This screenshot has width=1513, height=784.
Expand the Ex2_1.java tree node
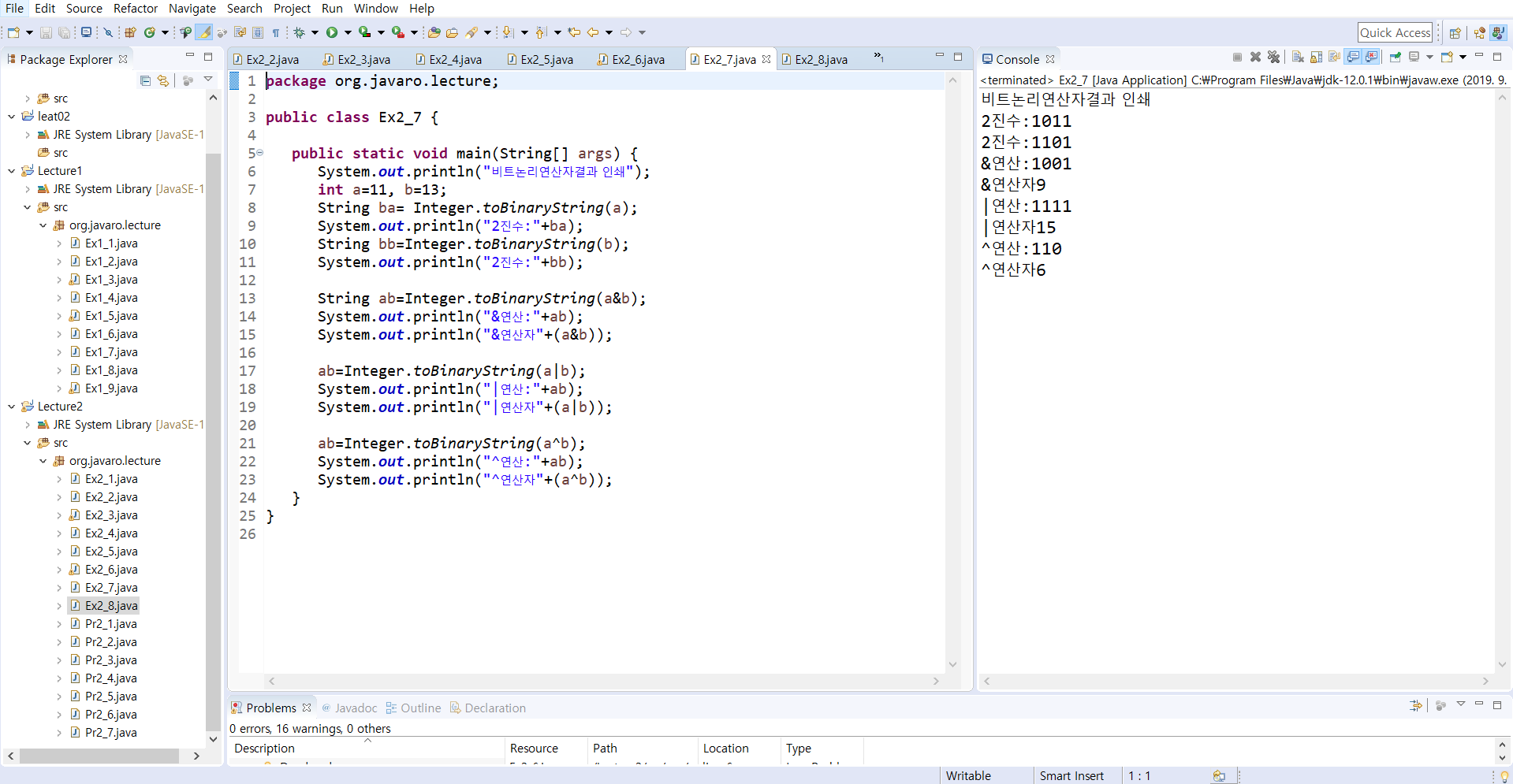coord(59,479)
